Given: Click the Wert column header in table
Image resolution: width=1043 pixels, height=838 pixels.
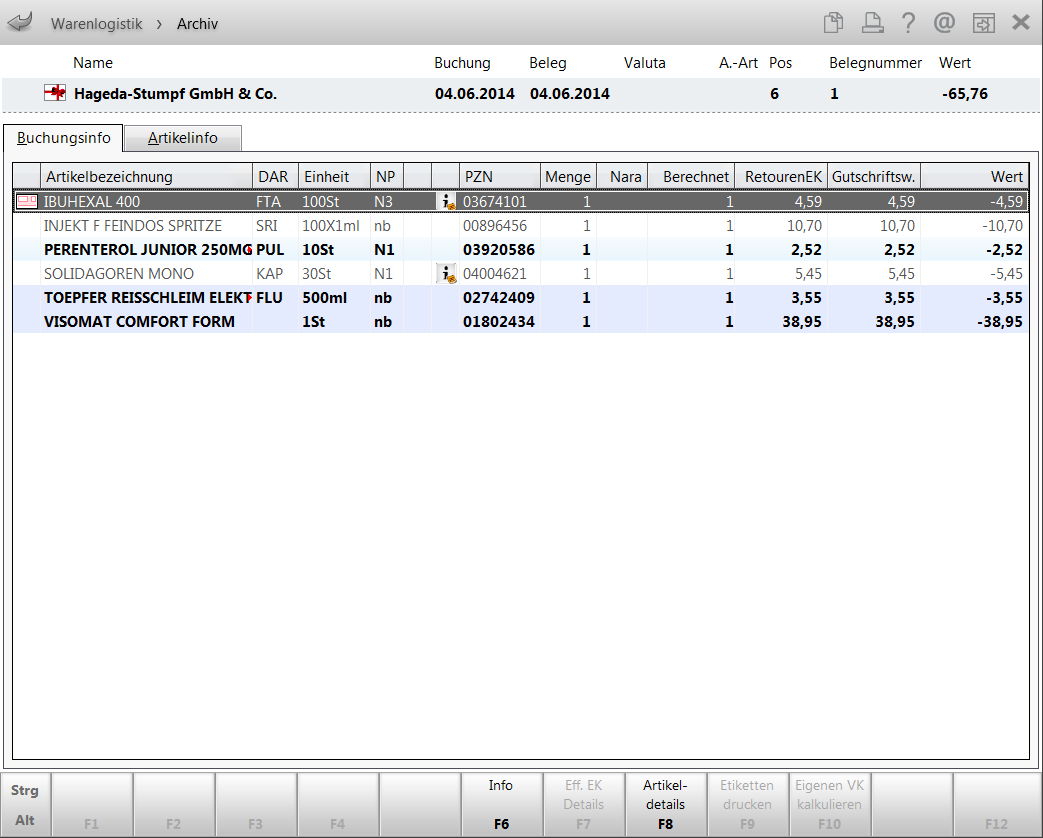Looking at the screenshot, I should pyautogui.click(x=974, y=176).
